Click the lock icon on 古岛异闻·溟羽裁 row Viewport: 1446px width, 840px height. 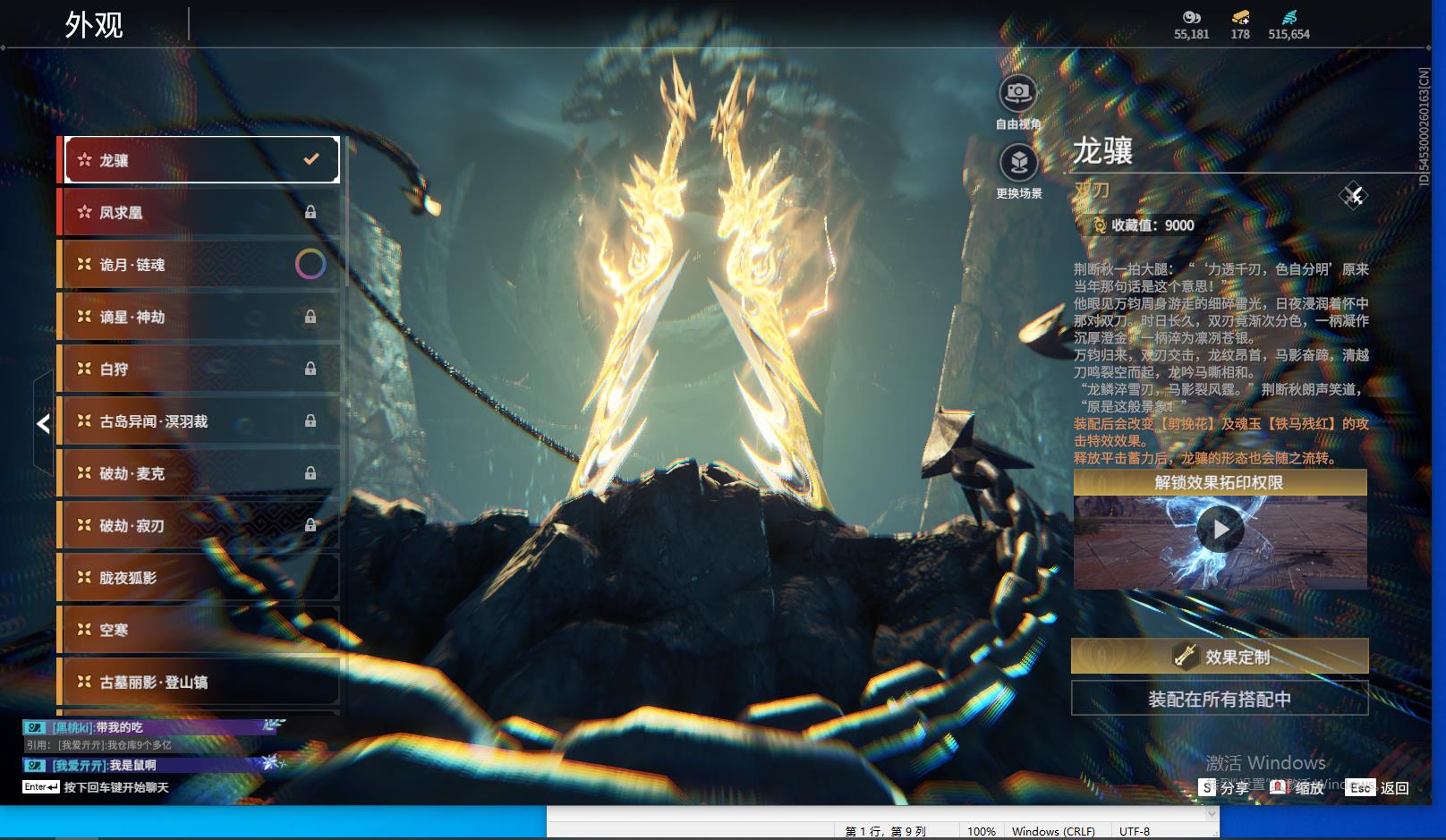tap(310, 420)
